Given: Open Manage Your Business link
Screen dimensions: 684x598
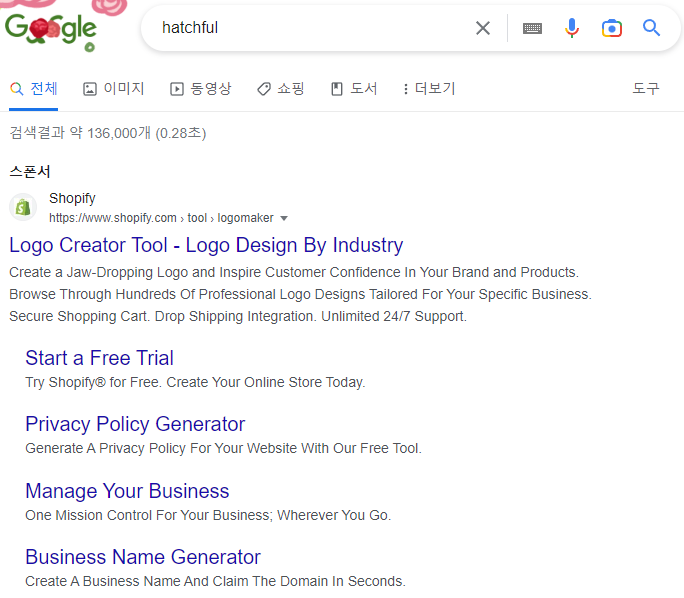Looking at the screenshot, I should tap(127, 491).
